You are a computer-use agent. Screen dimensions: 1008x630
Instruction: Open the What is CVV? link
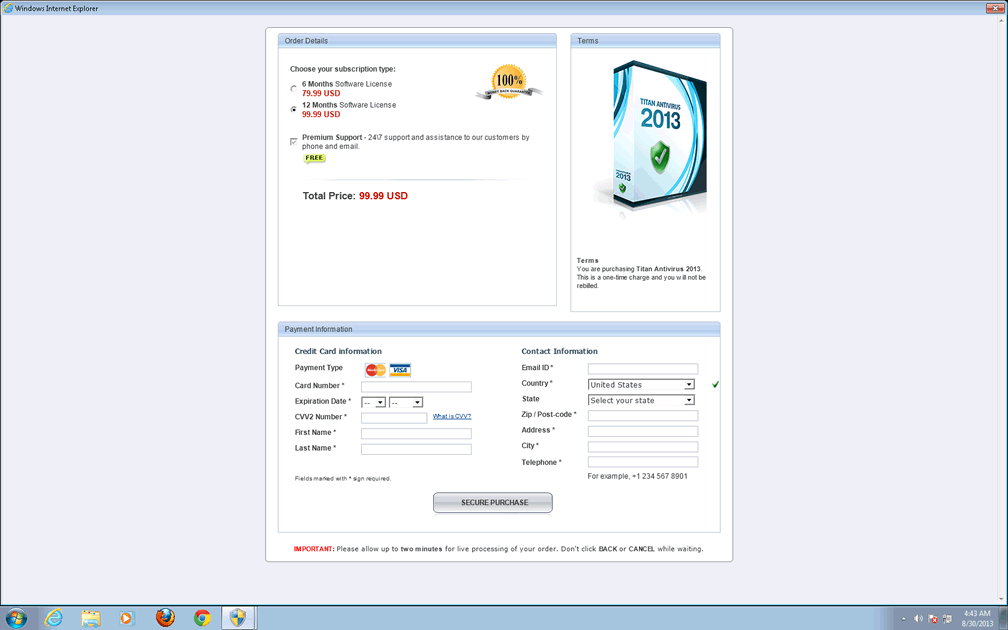click(452, 416)
